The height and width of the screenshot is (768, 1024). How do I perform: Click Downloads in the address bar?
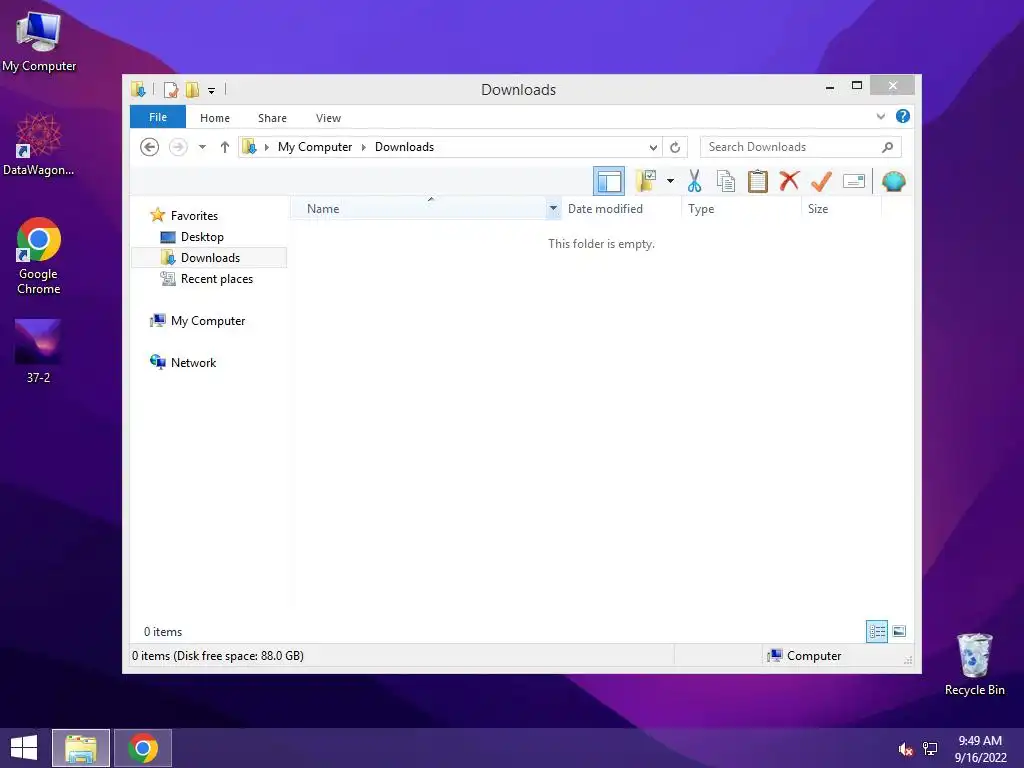404,147
